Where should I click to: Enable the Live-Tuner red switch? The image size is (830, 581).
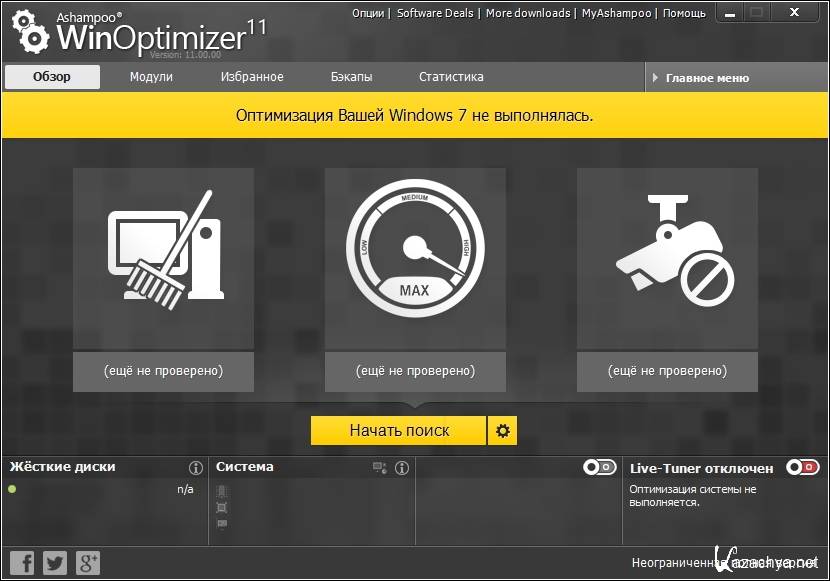click(x=802, y=467)
